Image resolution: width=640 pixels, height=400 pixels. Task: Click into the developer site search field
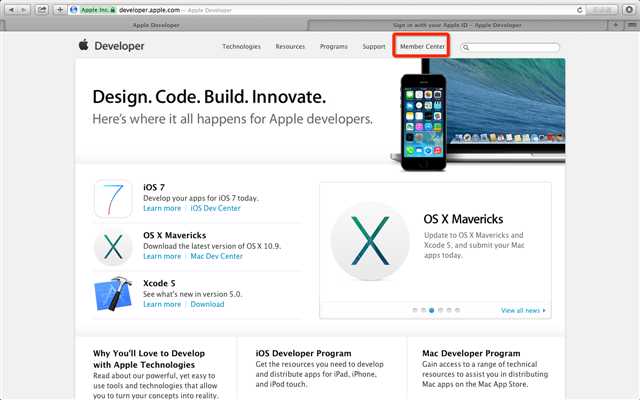(510, 47)
